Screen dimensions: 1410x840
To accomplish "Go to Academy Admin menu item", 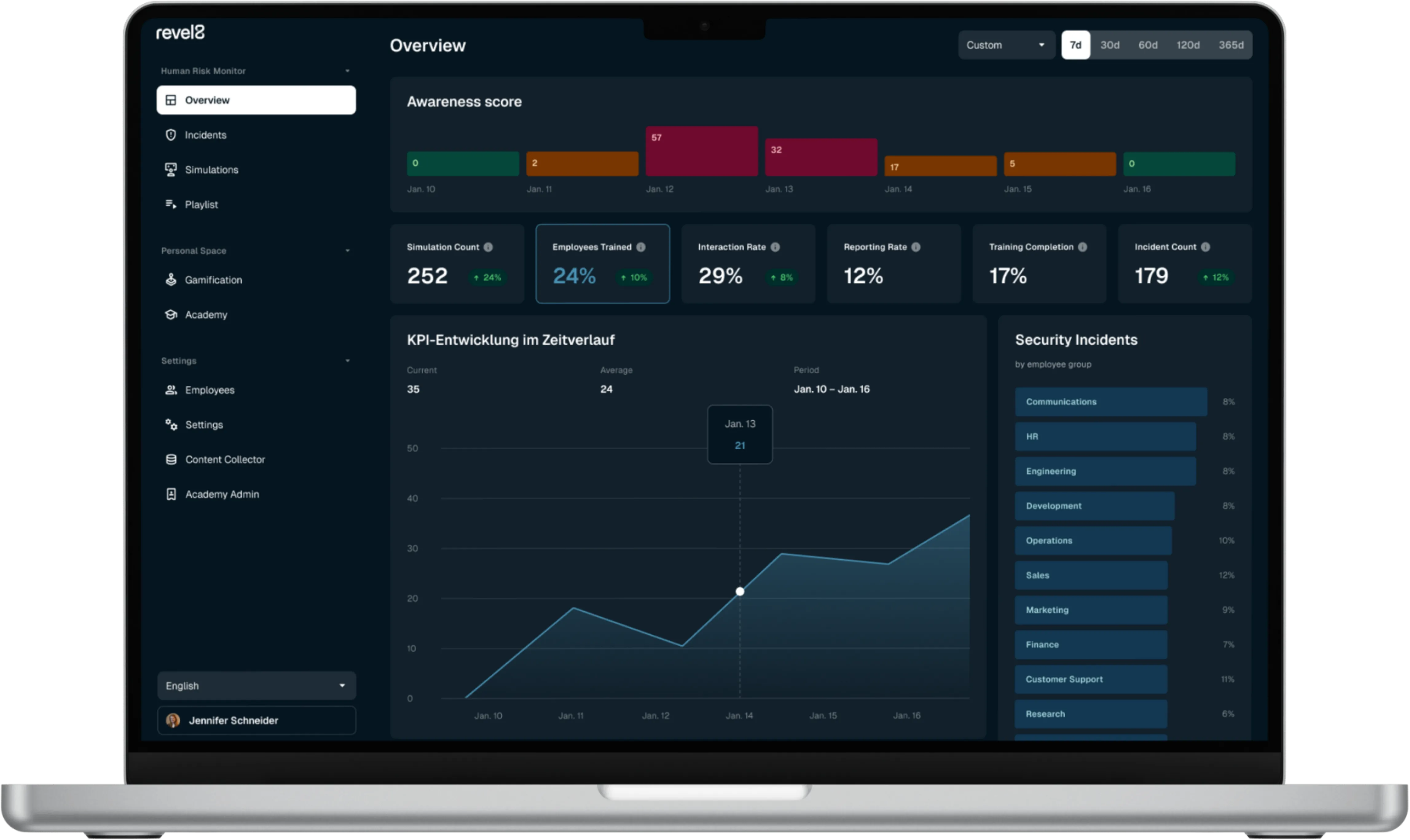I will (222, 494).
